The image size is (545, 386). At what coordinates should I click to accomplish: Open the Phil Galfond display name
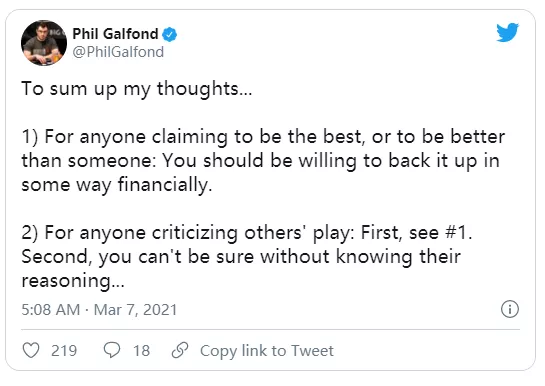(x=115, y=34)
